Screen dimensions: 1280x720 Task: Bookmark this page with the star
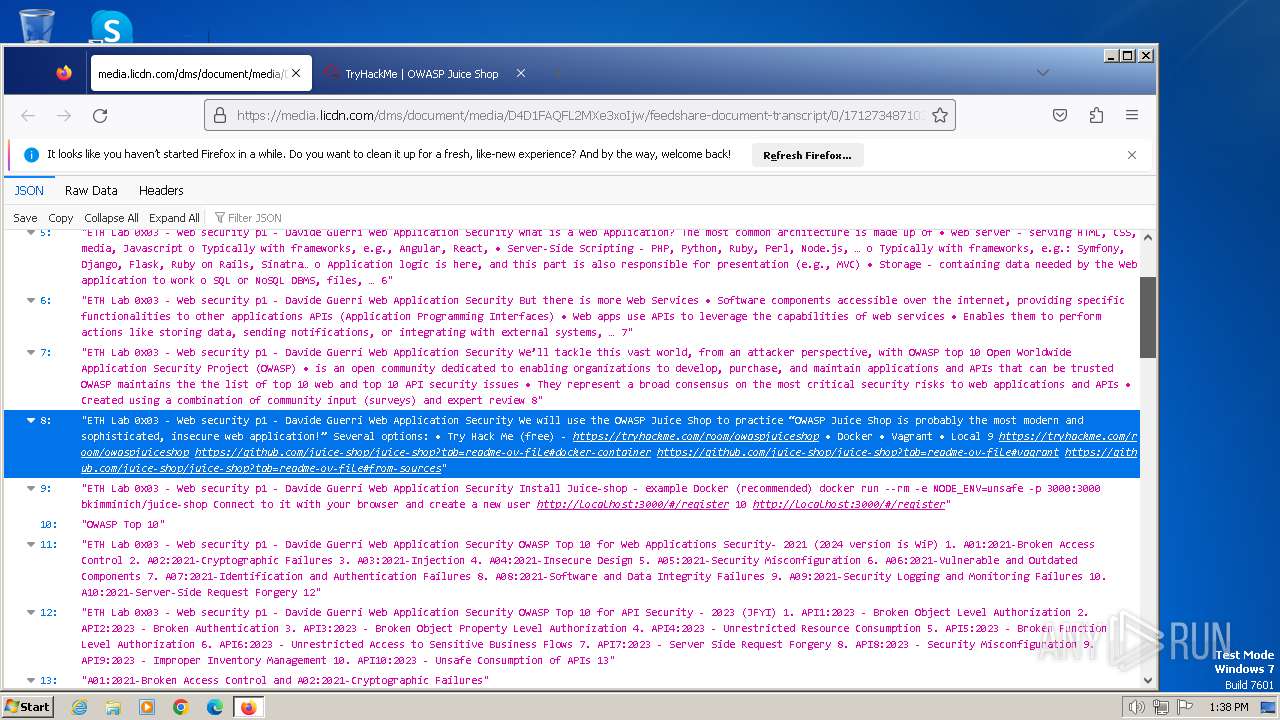939,116
